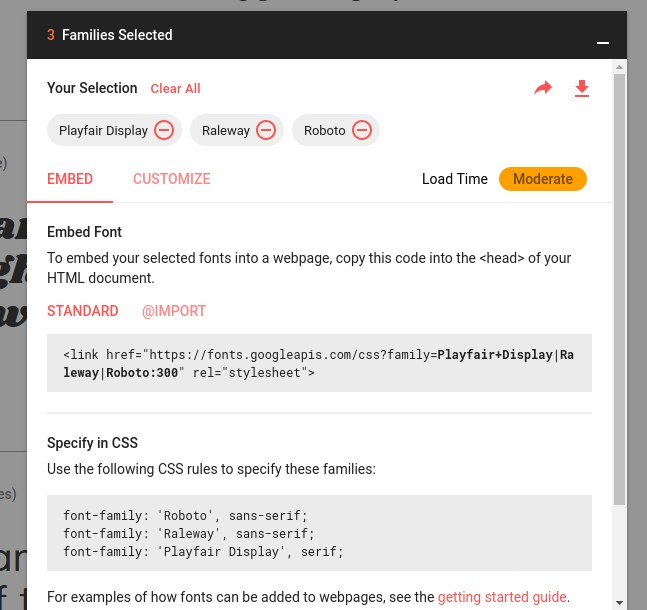Remove Roboto font from selection
This screenshot has width=647, height=610.
tap(362, 130)
